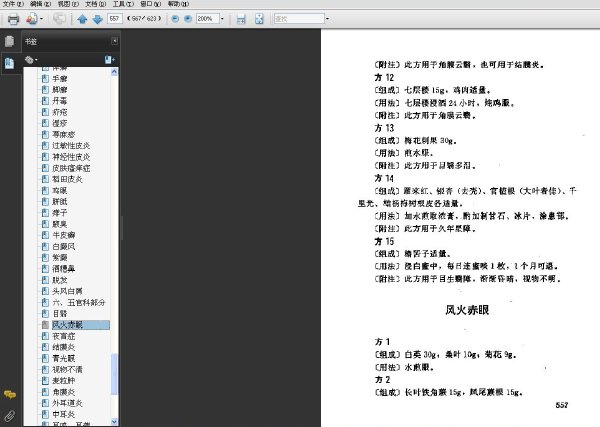Viewport: 600px width, 427px height.
Task: Show the Comments panel icon
Action: click(10, 394)
